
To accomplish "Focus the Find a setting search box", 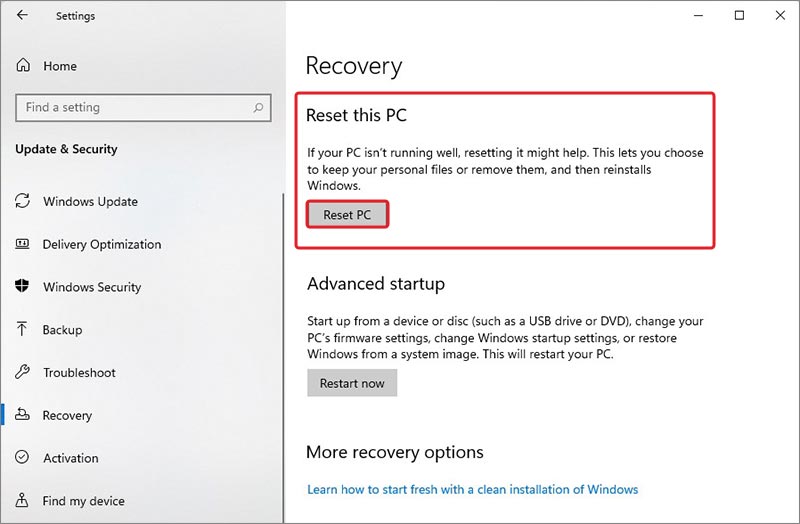I will [143, 108].
